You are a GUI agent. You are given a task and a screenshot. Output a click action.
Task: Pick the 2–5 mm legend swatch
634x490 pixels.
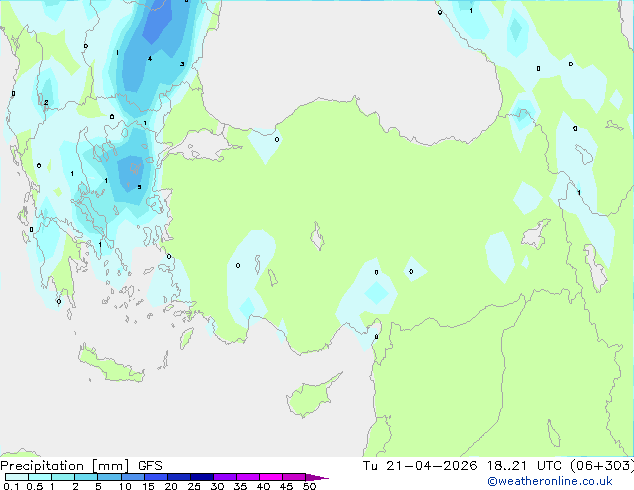coord(86,477)
